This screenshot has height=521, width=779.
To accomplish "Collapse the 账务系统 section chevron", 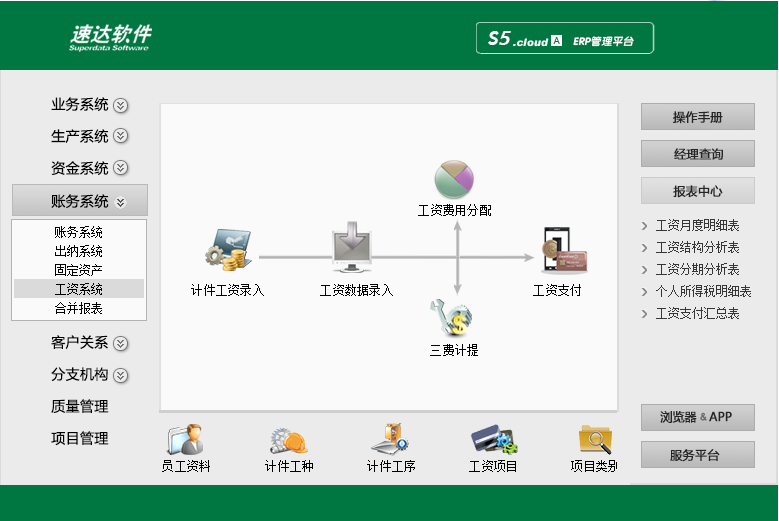I will (120, 202).
